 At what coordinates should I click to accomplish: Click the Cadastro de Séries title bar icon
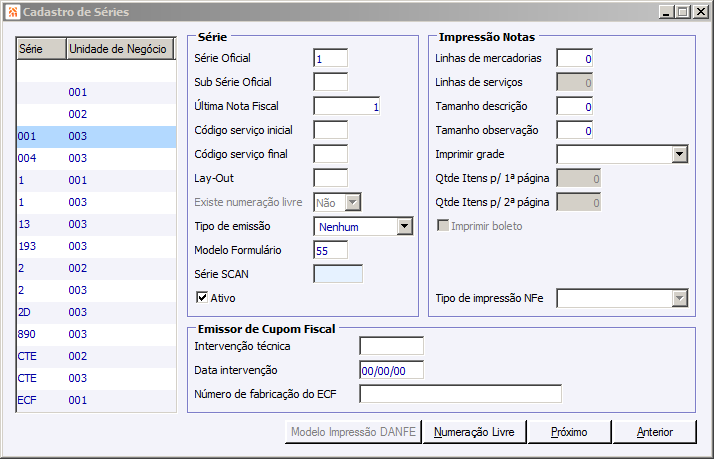click(12, 12)
